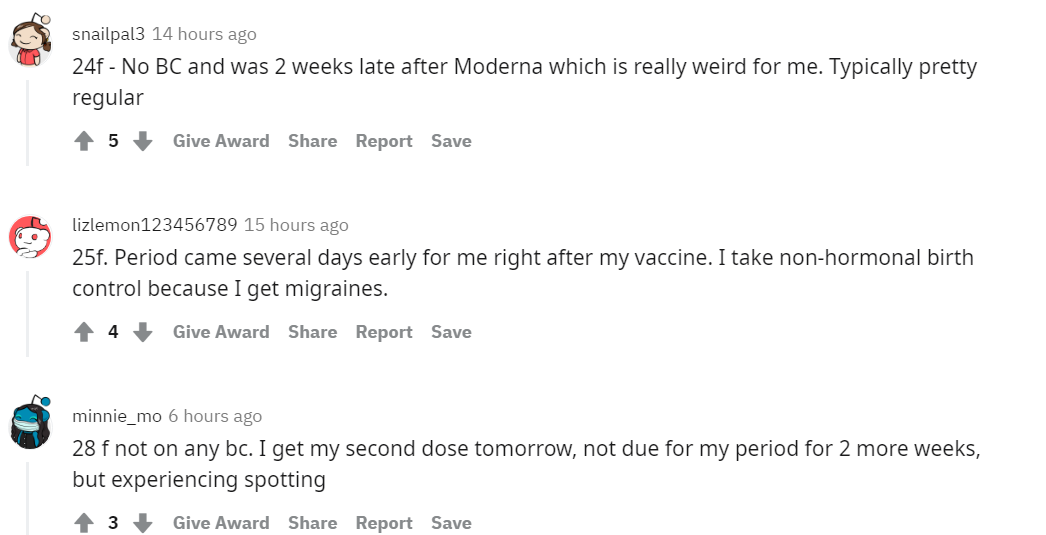Open lizlemon123456789's avatar picture
The height and width of the screenshot is (535, 1046).
[x=29, y=234]
